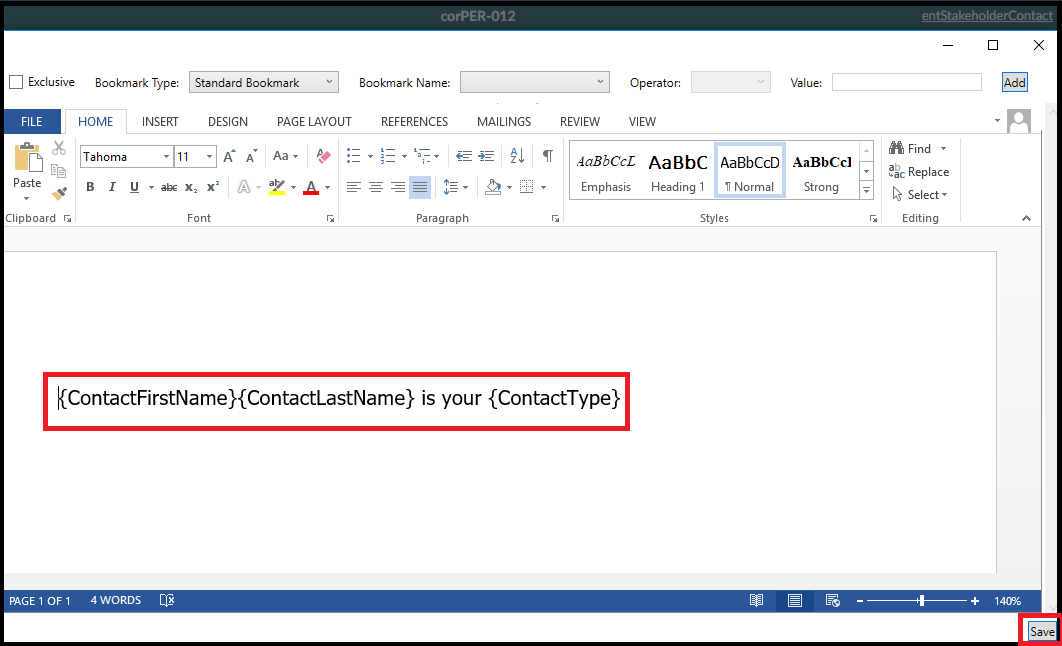This screenshot has height=646, width=1062.
Task: Apply the Emphasis style
Action: [x=606, y=172]
